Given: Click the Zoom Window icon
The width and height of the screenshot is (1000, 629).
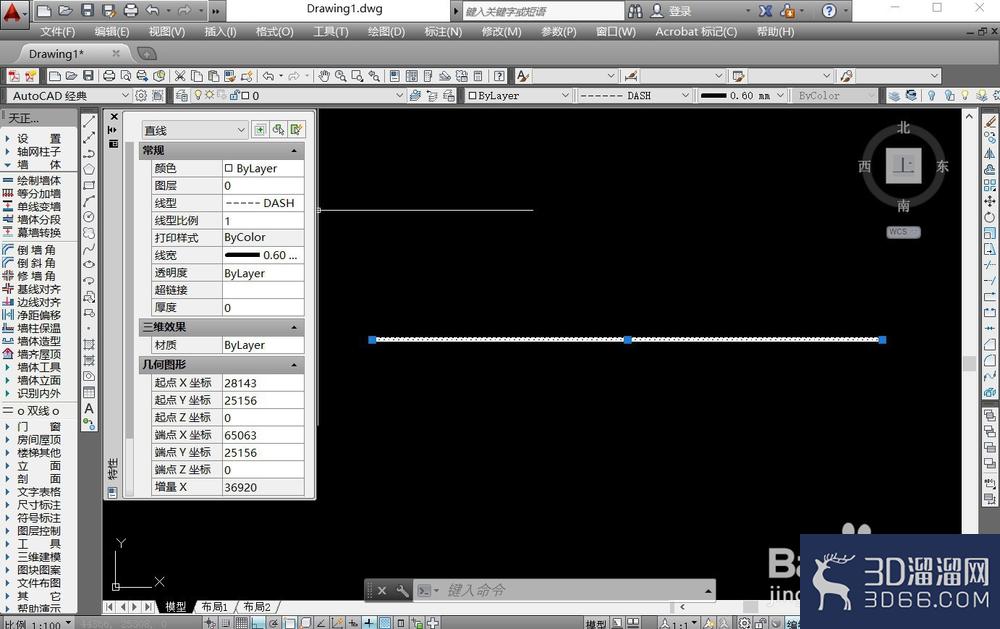Looking at the screenshot, I should coord(357,76).
